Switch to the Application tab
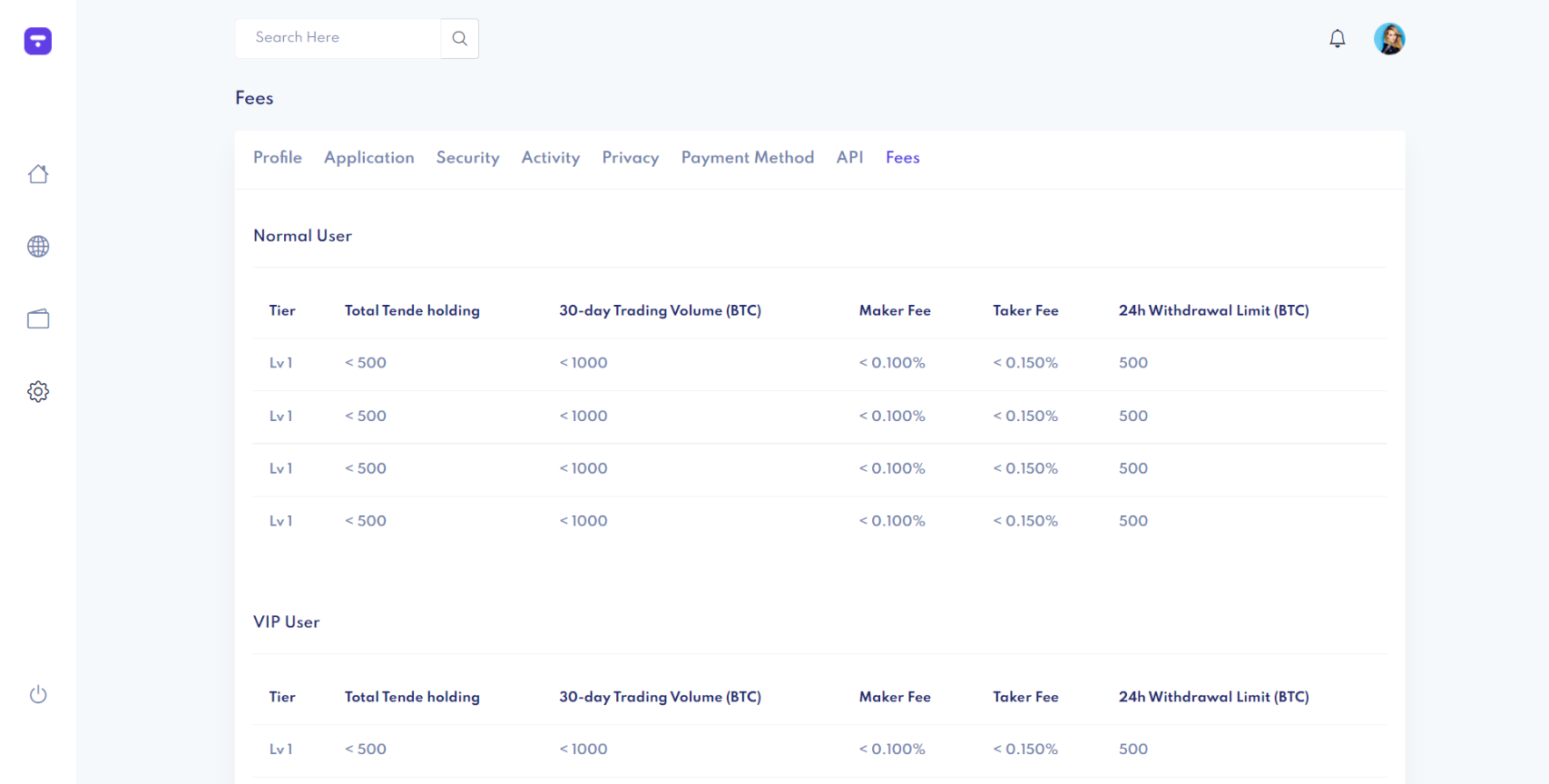The image size is (1549, 784). point(368,158)
